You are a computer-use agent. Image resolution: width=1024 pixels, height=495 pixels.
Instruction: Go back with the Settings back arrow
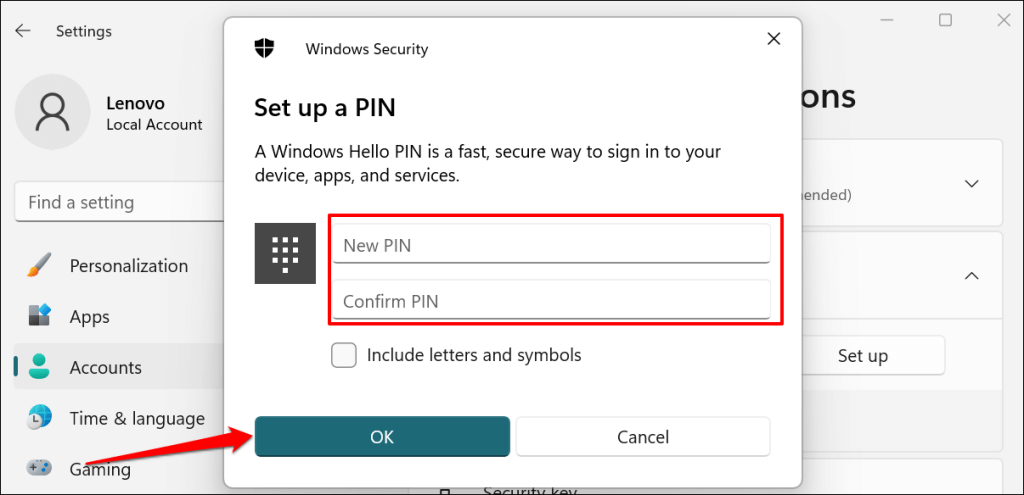22,31
